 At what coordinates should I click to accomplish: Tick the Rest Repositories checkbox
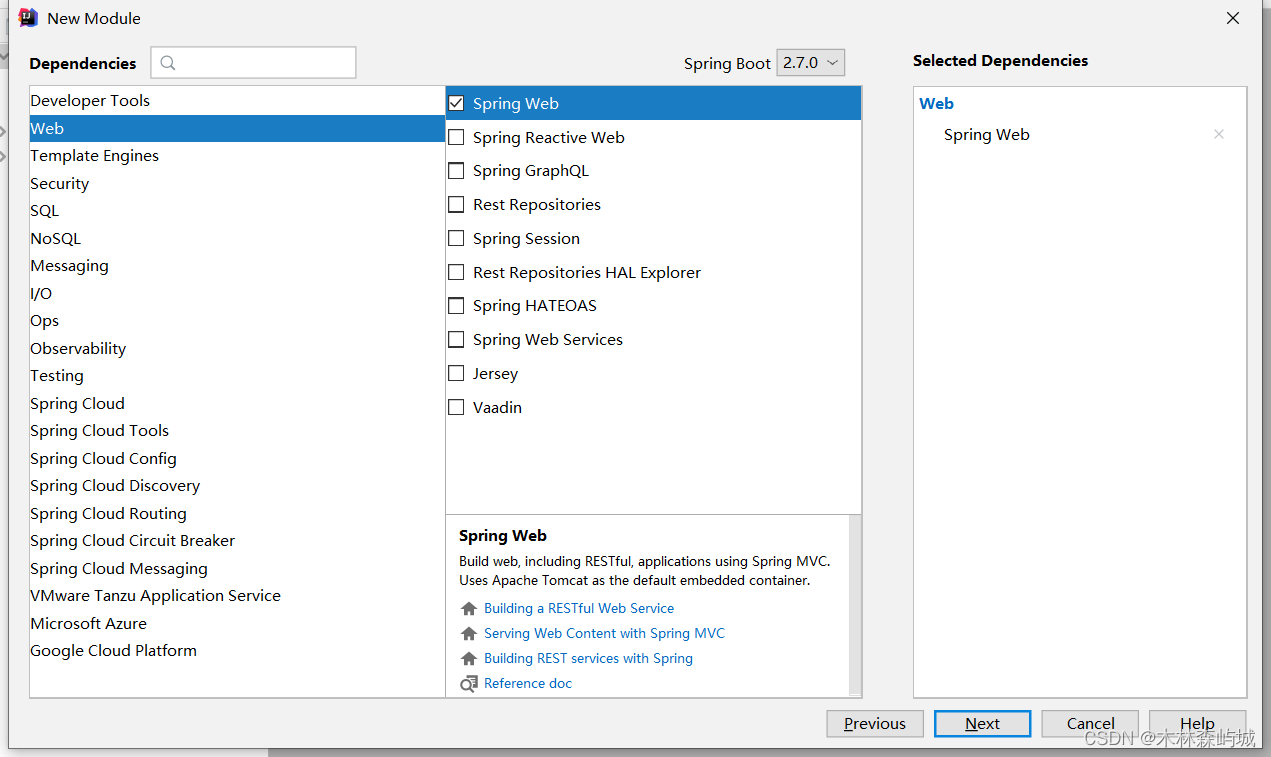point(456,205)
